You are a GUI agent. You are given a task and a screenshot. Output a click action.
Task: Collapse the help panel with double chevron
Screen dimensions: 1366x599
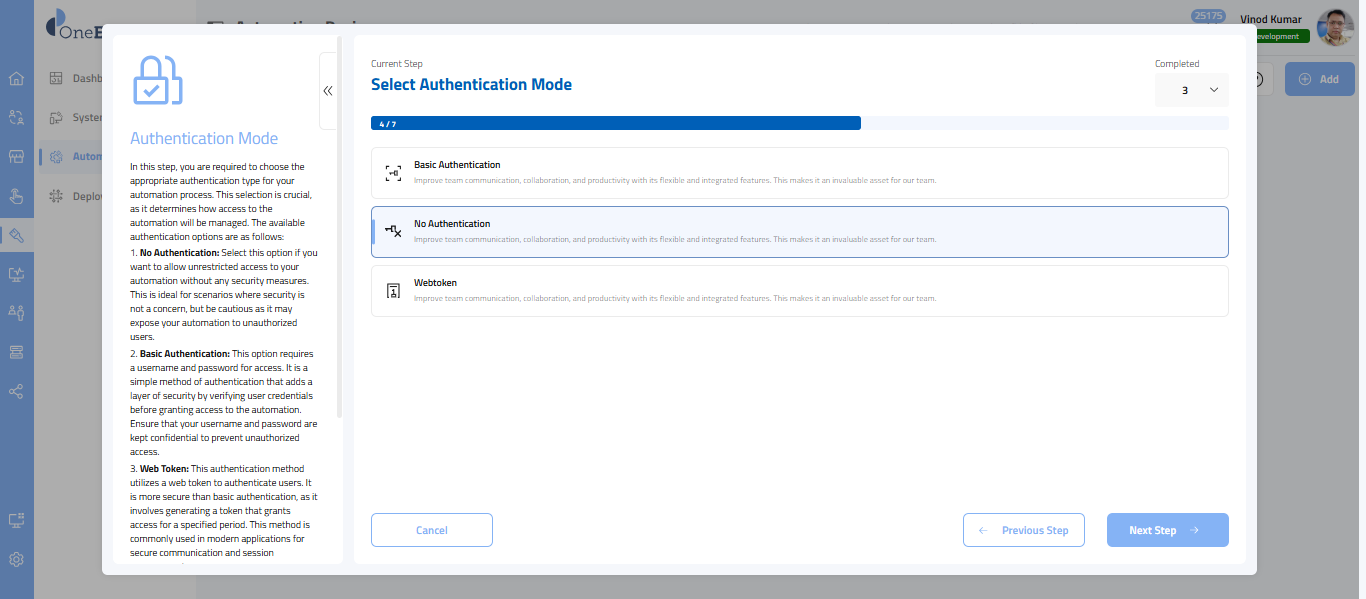328,91
